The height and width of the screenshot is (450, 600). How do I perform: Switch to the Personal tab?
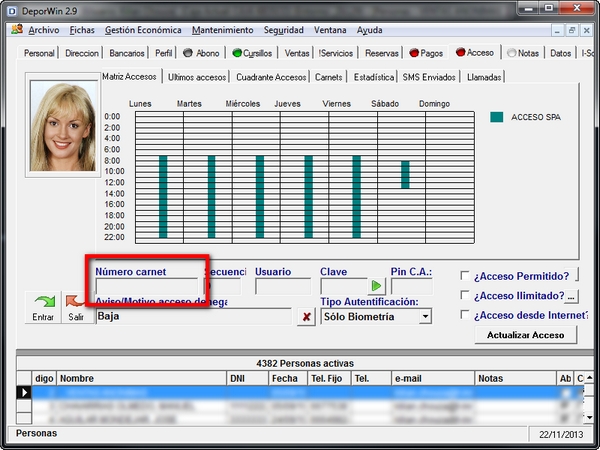click(x=39, y=53)
